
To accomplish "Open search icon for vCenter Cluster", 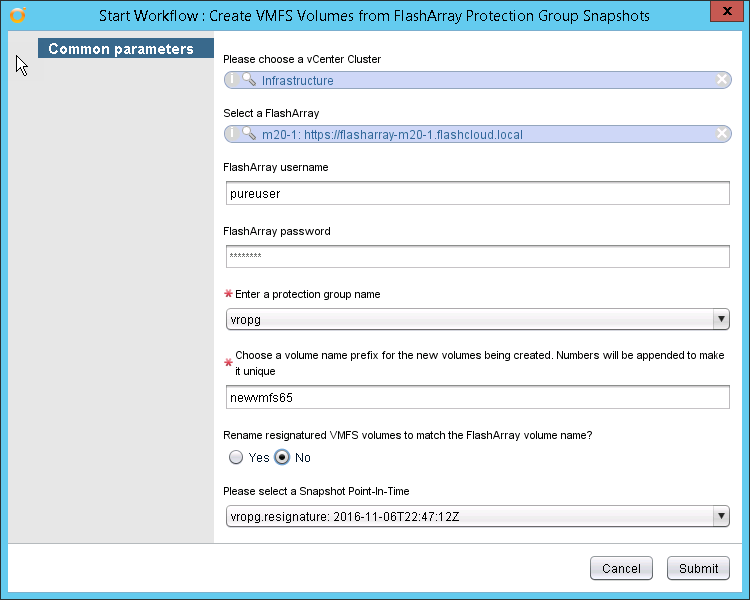I will [x=249, y=79].
